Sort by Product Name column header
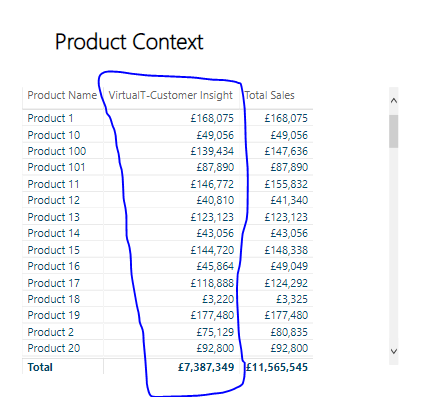Screen dimensions: 422x397 pyautogui.click(x=62, y=95)
